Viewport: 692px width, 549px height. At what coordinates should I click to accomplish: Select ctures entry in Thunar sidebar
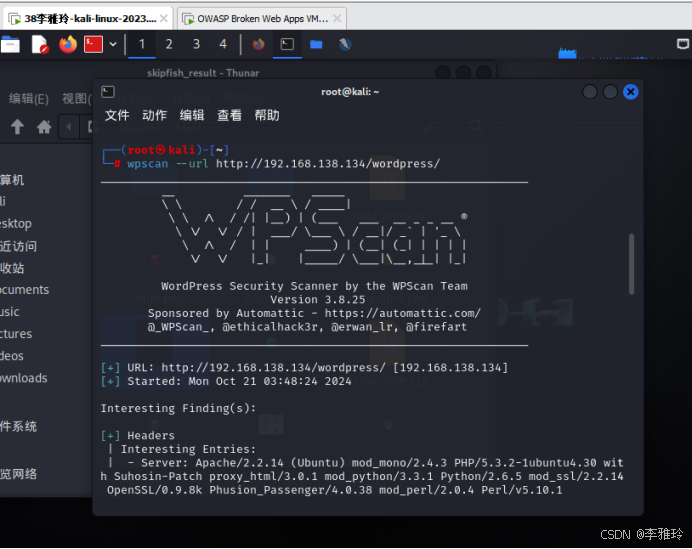click(16, 334)
